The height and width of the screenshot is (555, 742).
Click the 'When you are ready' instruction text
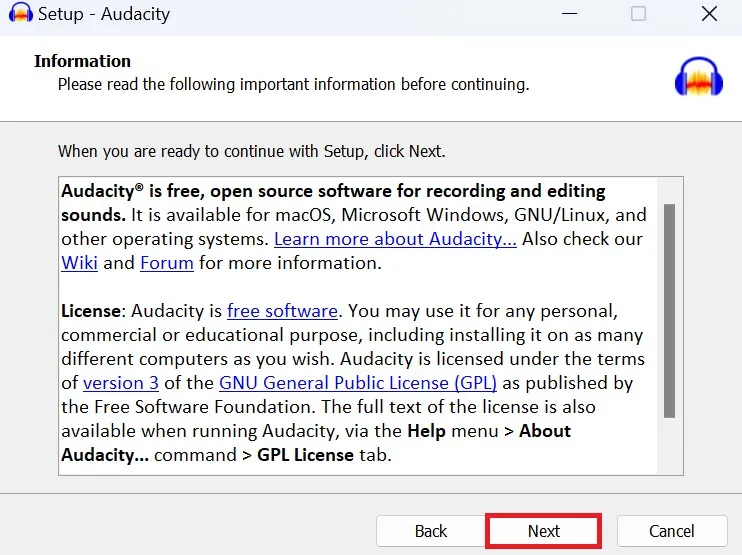coord(251,151)
